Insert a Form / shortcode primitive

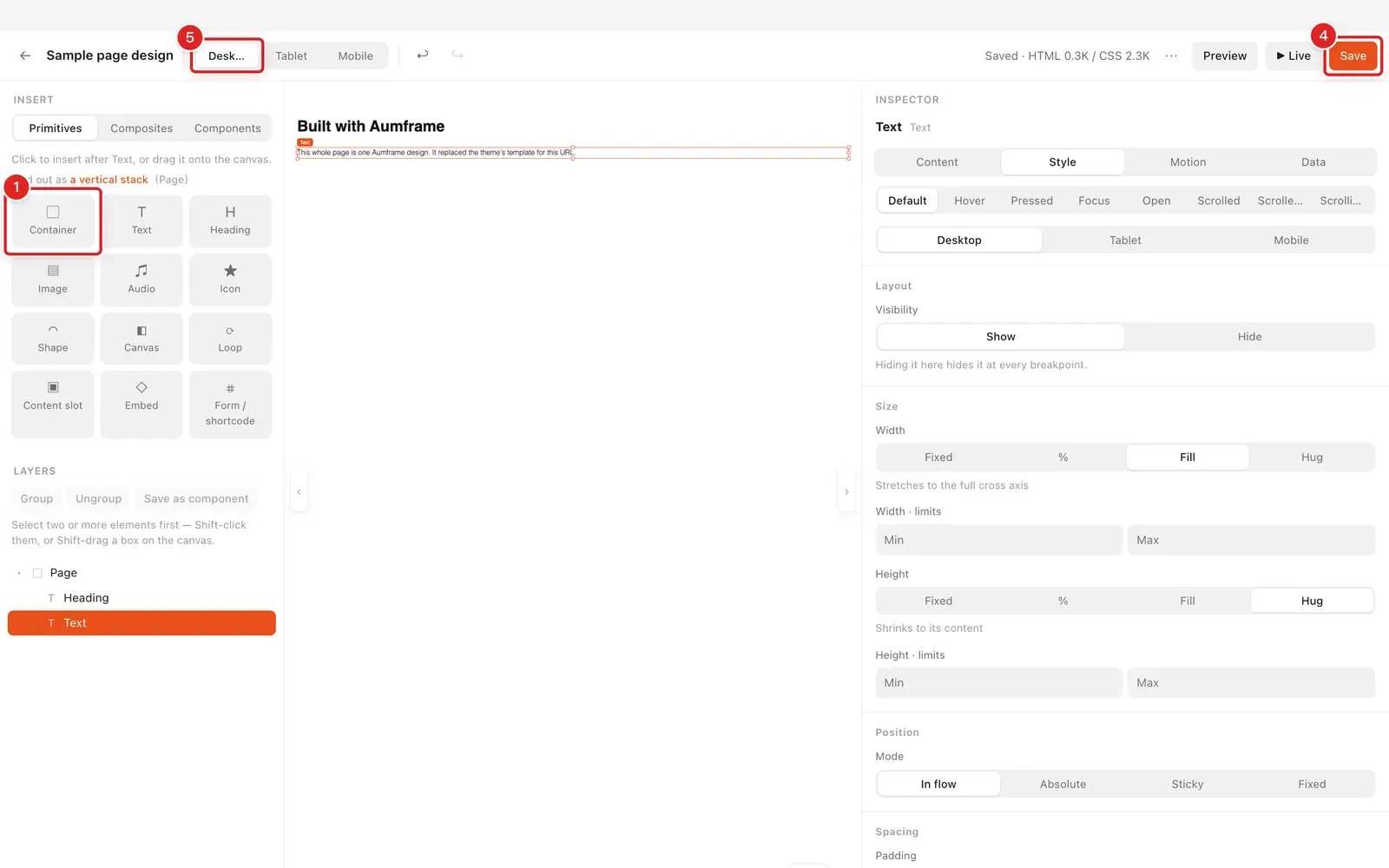230,404
